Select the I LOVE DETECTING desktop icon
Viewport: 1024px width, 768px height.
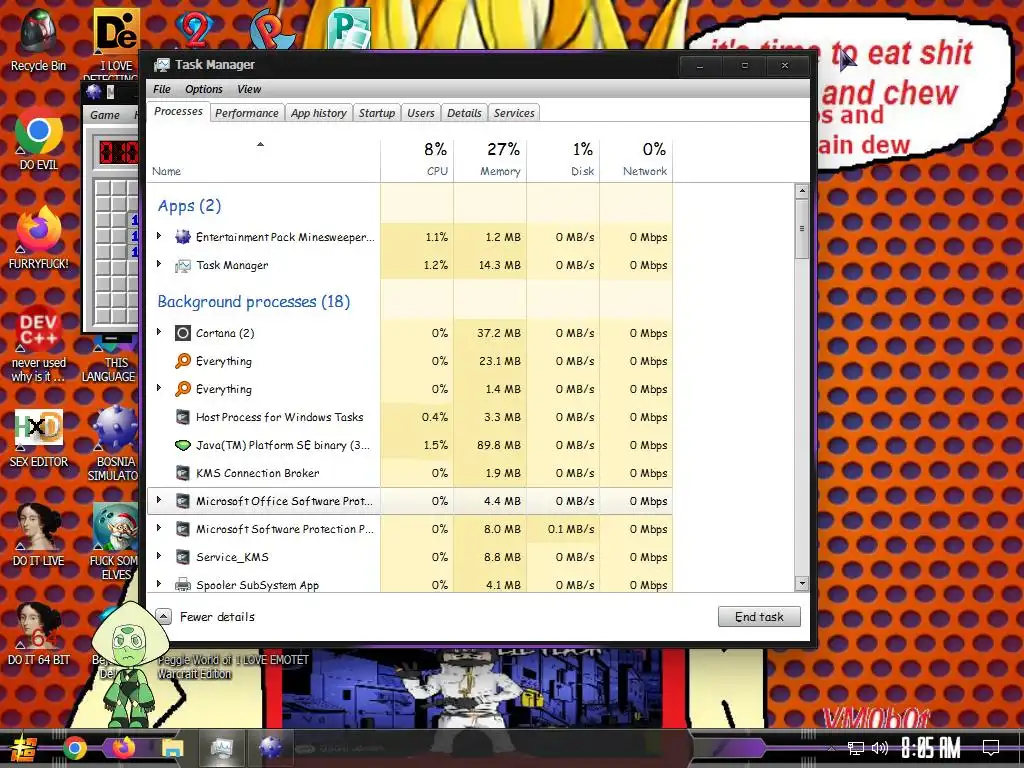pyautogui.click(x=116, y=31)
